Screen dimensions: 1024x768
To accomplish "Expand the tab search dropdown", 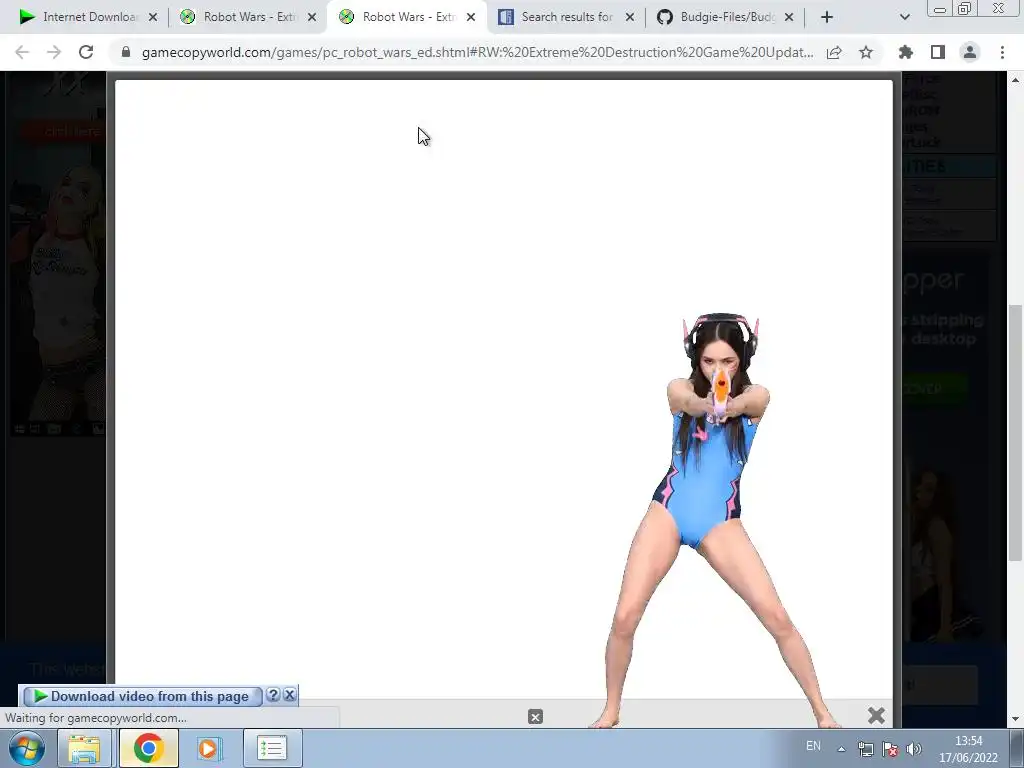I will (x=904, y=17).
